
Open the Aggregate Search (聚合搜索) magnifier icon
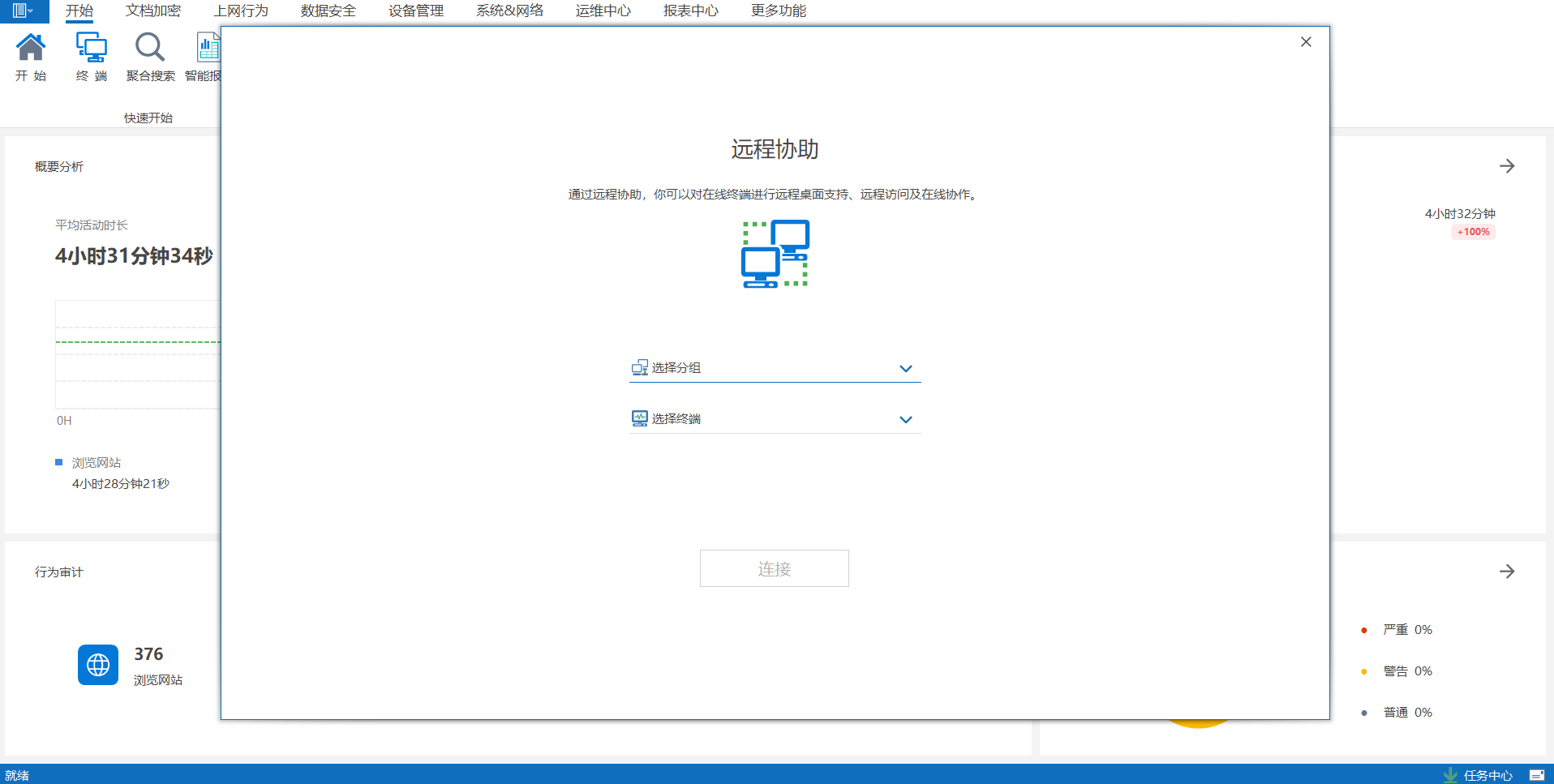150,49
